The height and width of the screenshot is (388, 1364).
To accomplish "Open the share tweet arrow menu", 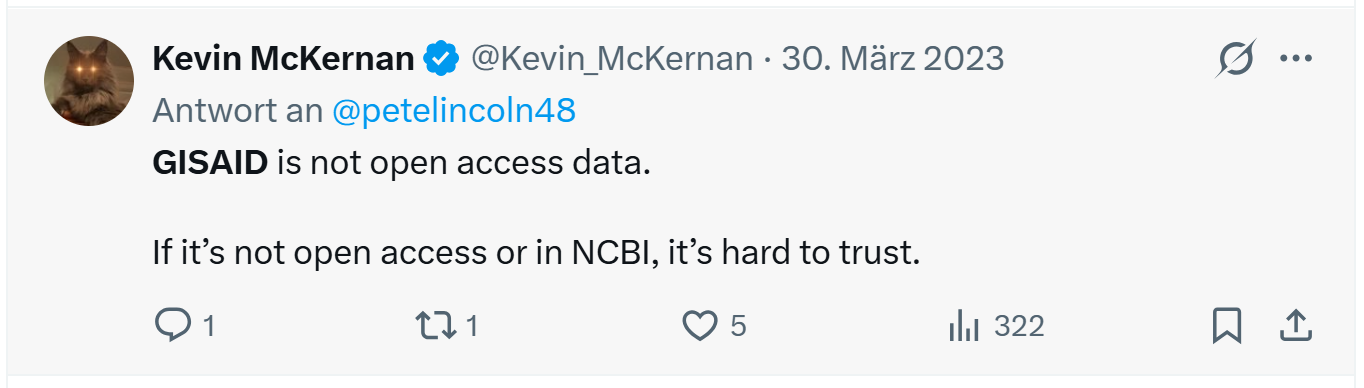I will tap(1295, 325).
